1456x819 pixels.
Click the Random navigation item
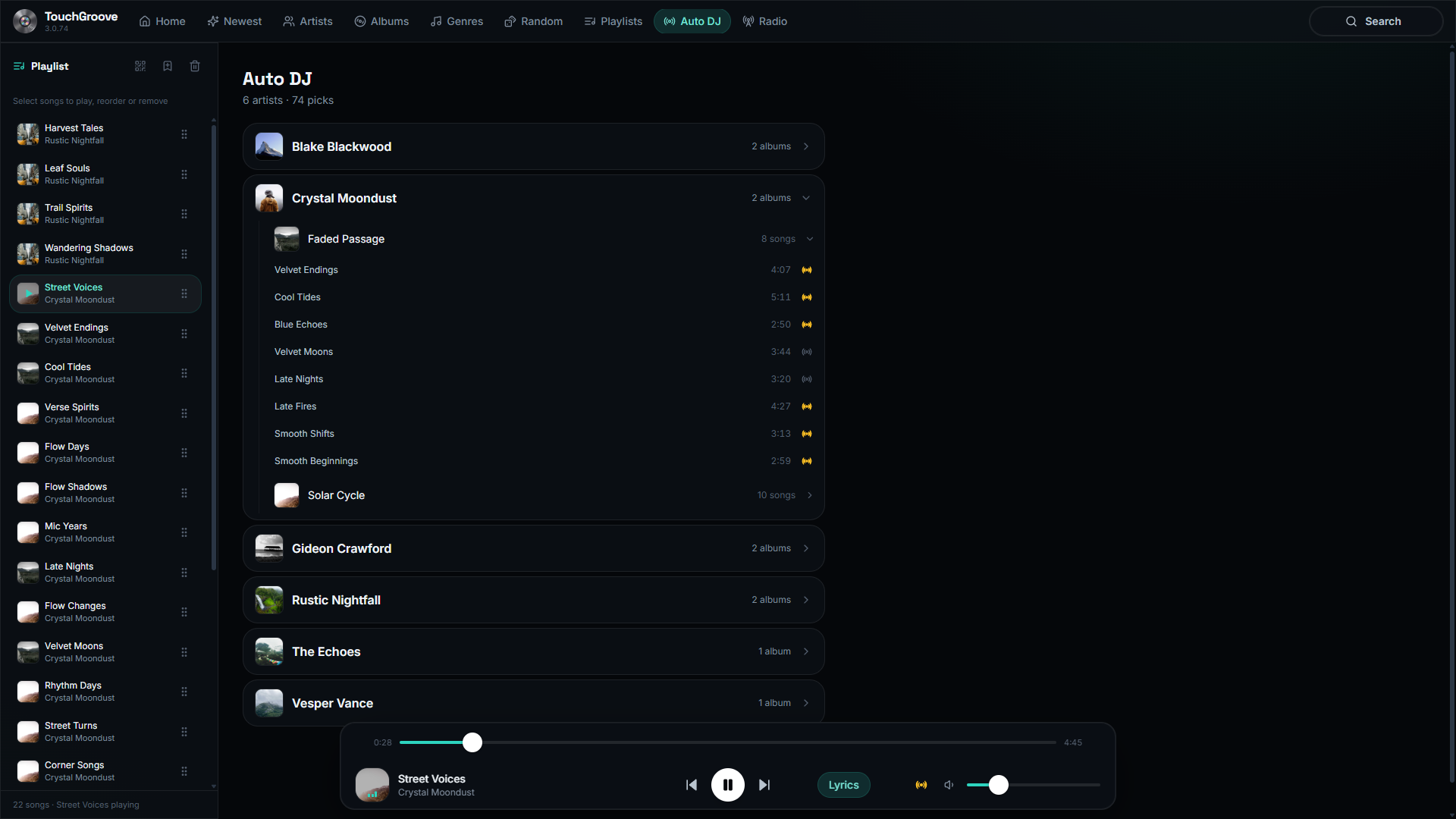(x=533, y=21)
